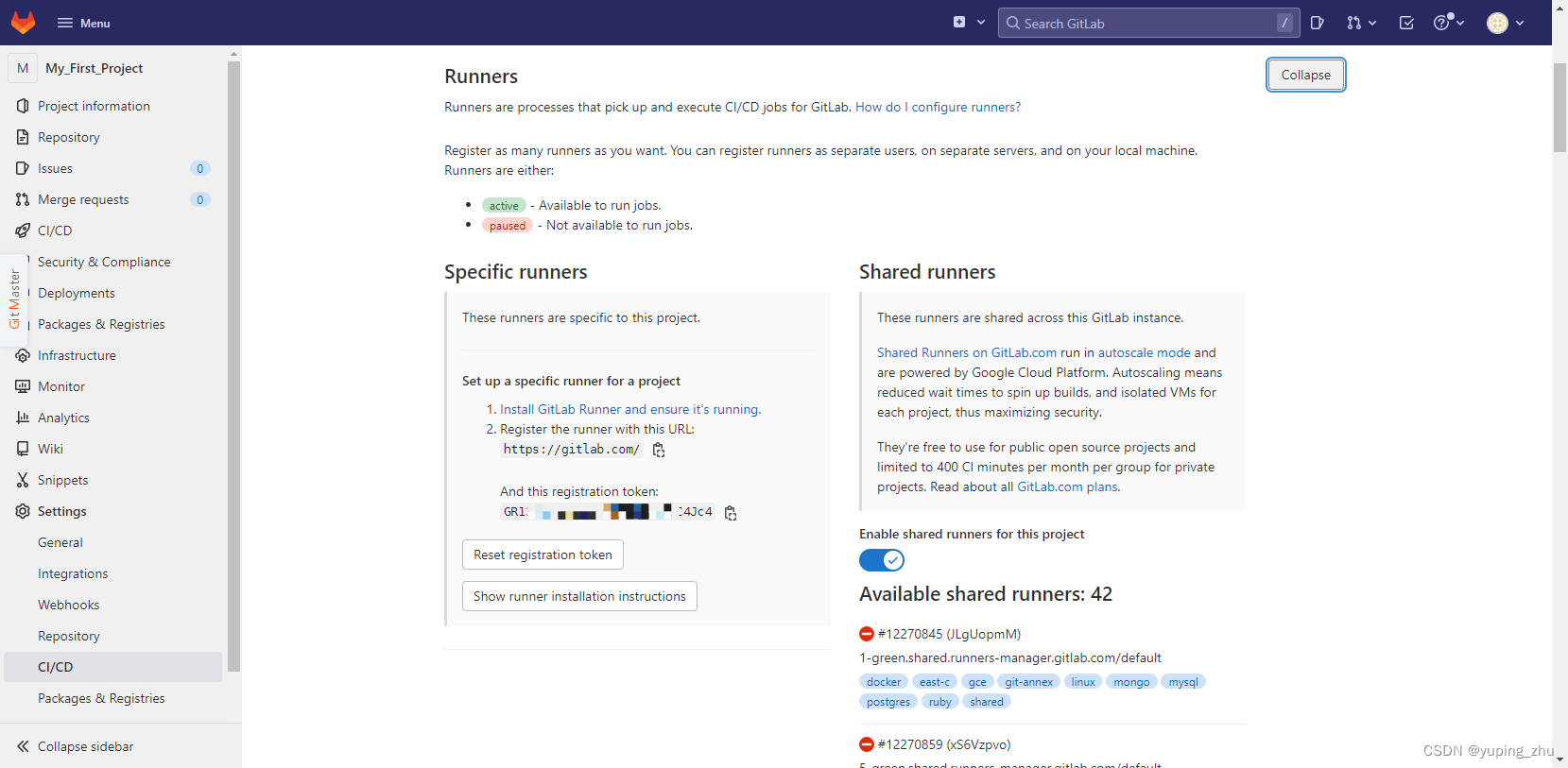
Task: Open the user avatar menu
Action: point(1497,23)
